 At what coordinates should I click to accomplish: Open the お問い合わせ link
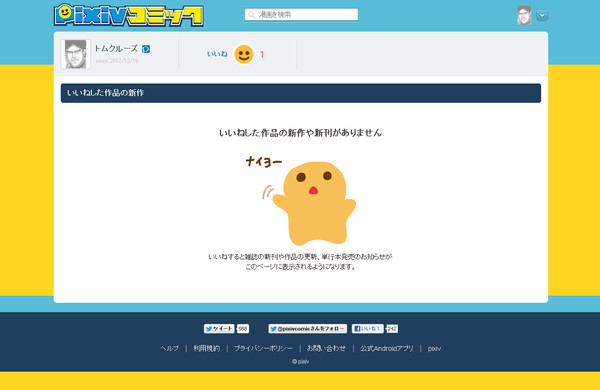(x=326, y=348)
